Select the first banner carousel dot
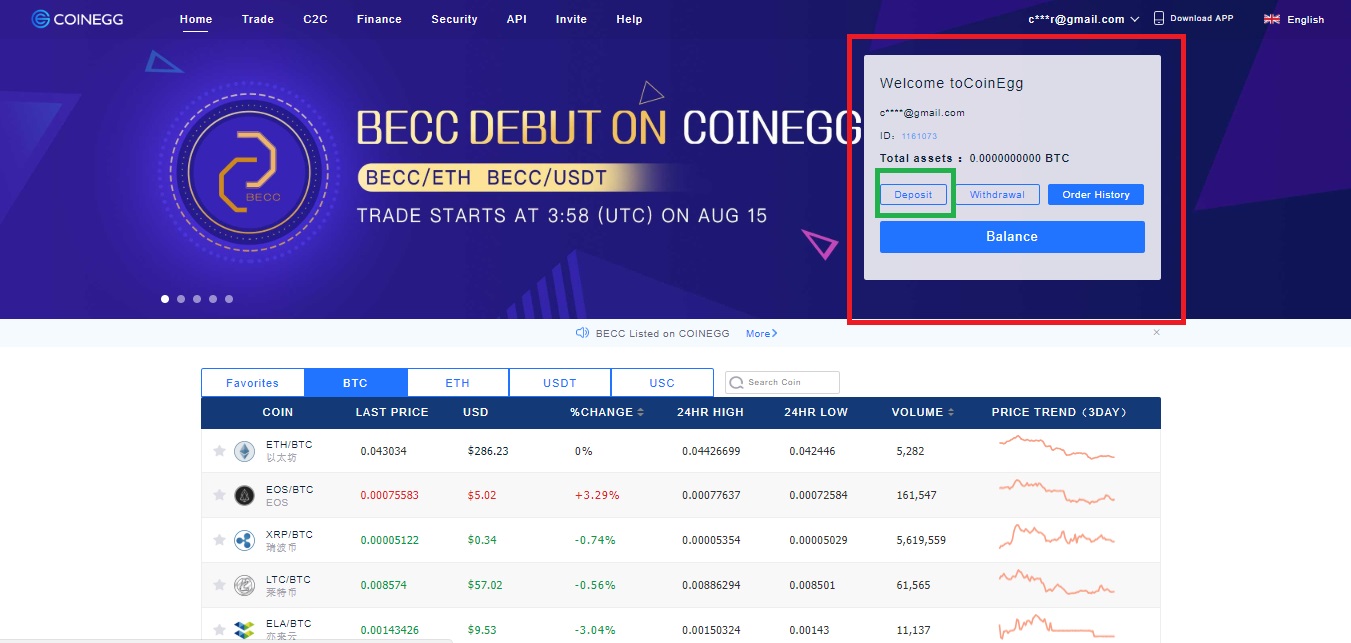The image size is (1351, 643). [x=165, y=299]
